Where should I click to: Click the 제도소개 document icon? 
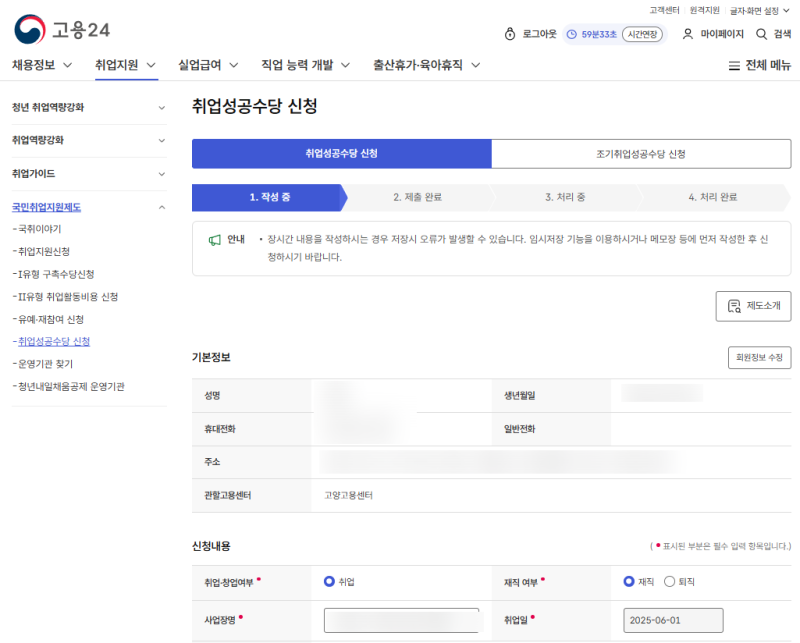(734, 306)
